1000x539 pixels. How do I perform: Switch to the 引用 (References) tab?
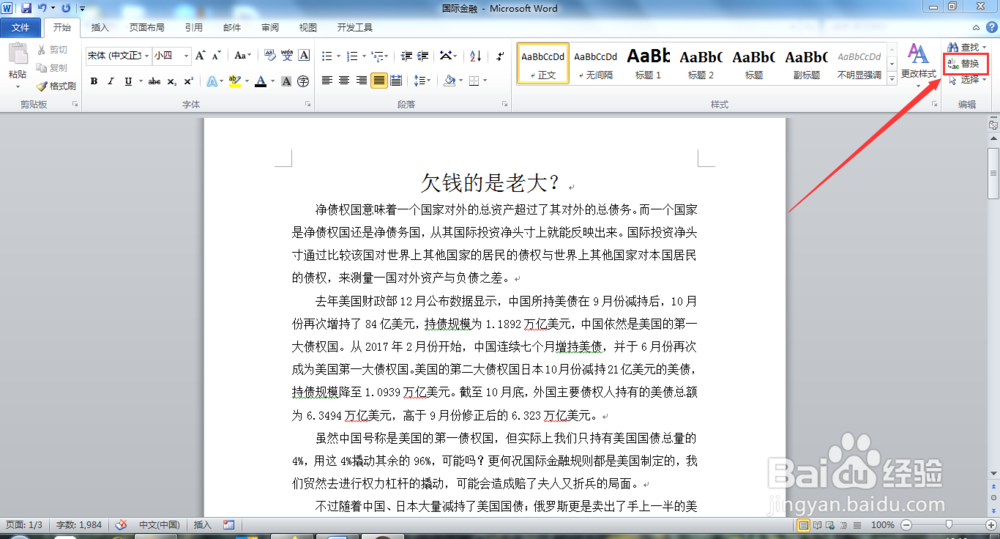pos(194,27)
